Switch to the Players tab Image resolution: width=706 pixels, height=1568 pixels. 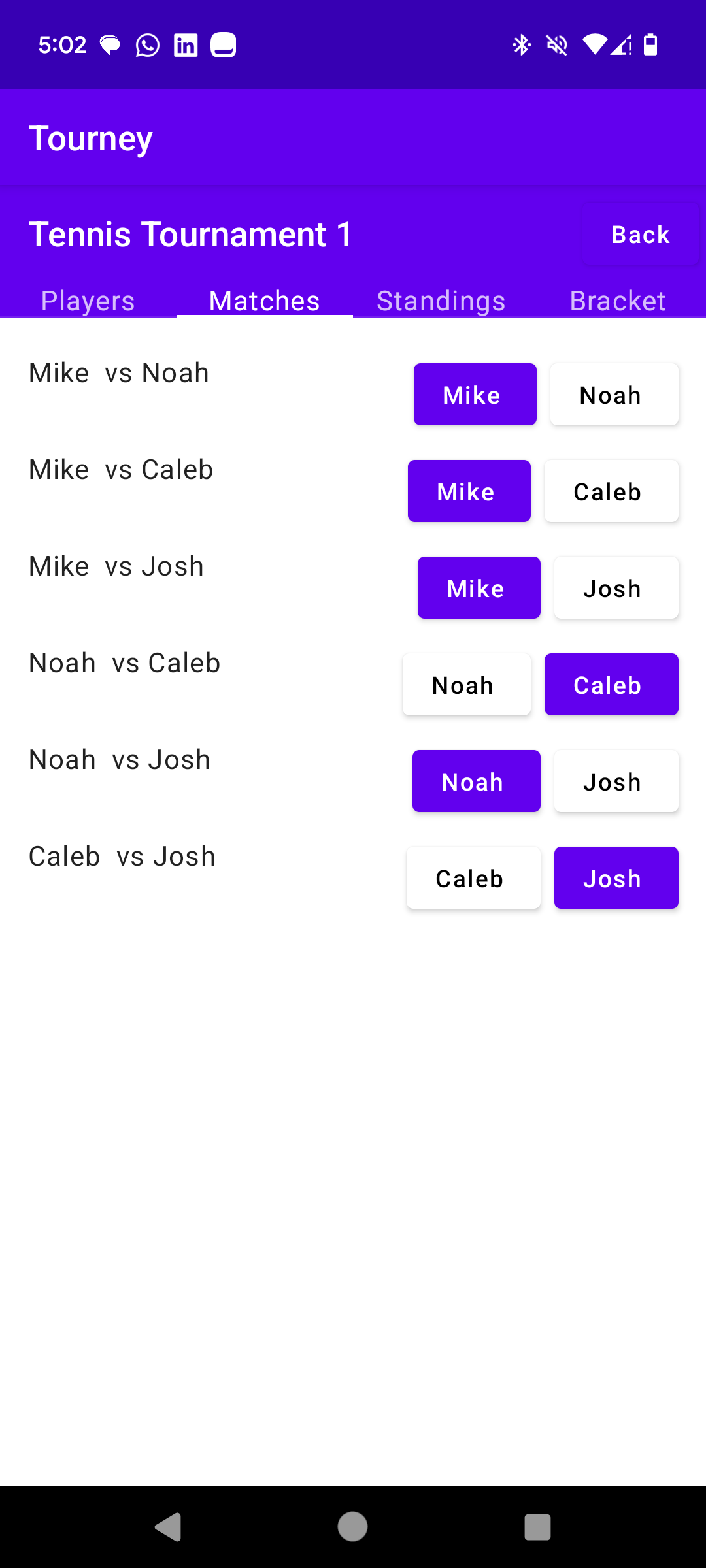tap(88, 301)
